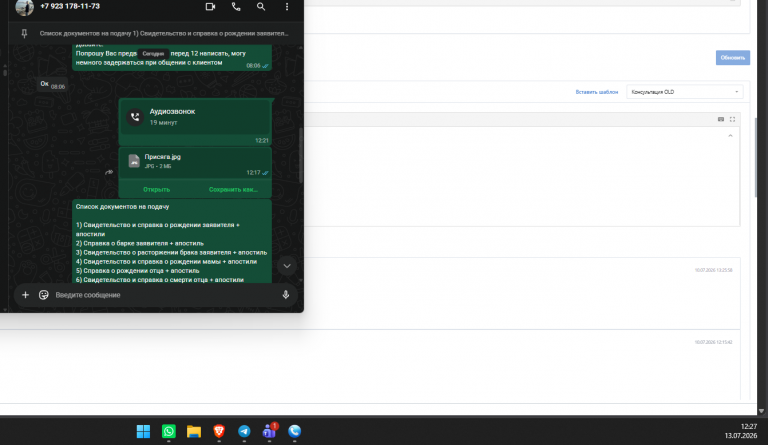Click the Присяга.jpg file name

[x=163, y=157]
